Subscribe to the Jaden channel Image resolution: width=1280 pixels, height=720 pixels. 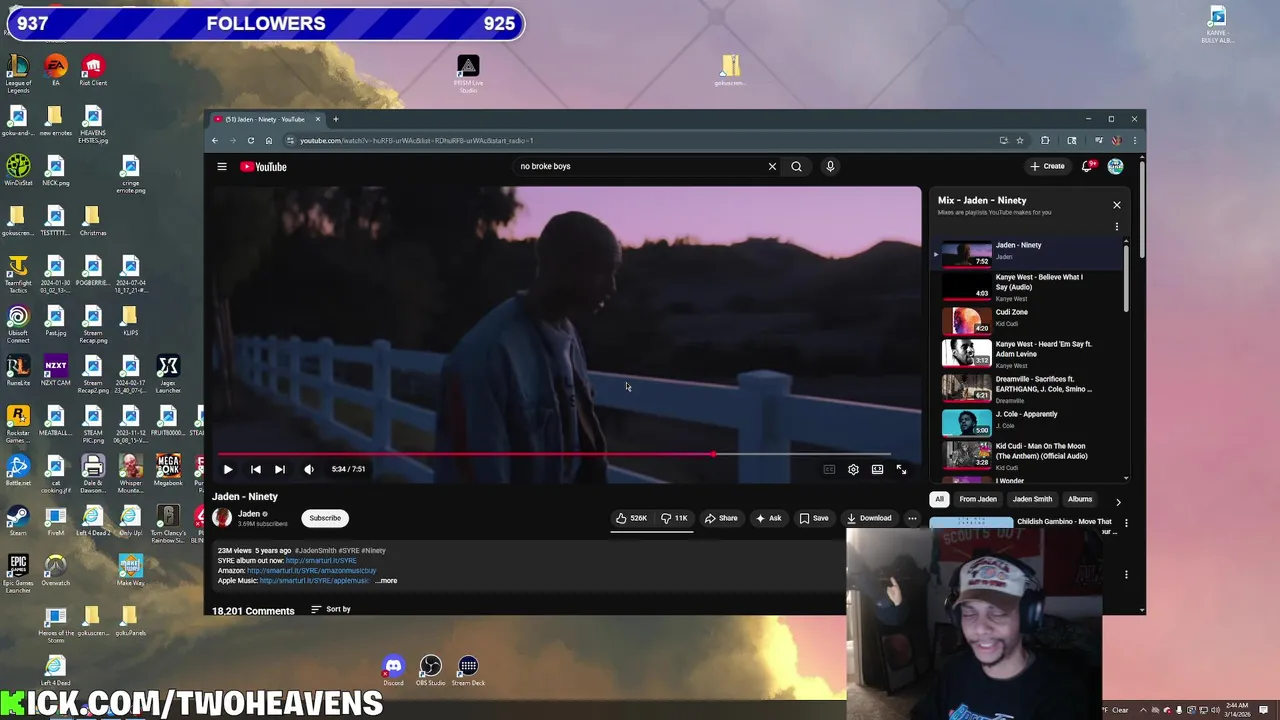tap(325, 518)
